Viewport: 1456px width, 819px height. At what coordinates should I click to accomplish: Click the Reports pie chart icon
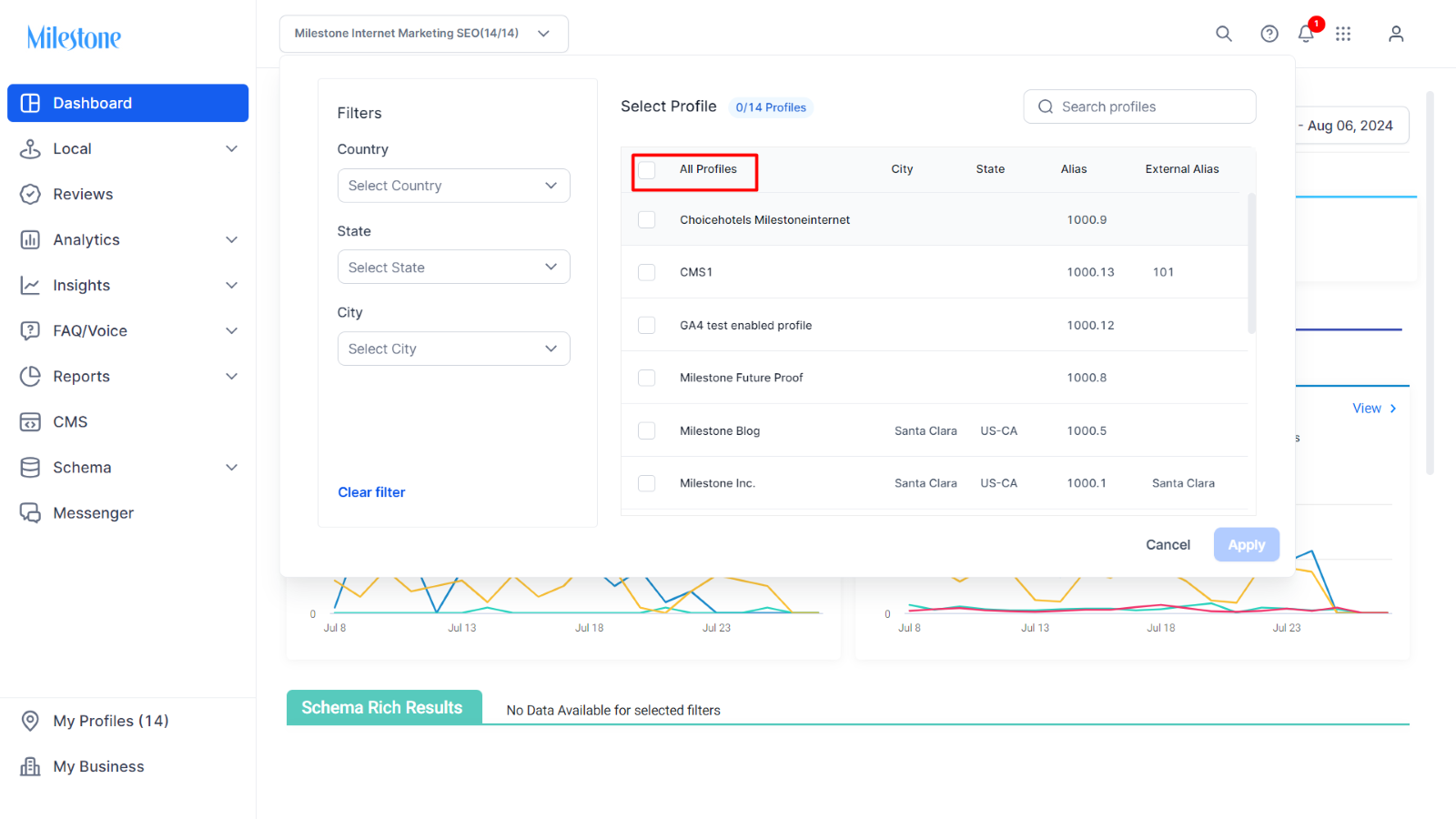tap(30, 376)
